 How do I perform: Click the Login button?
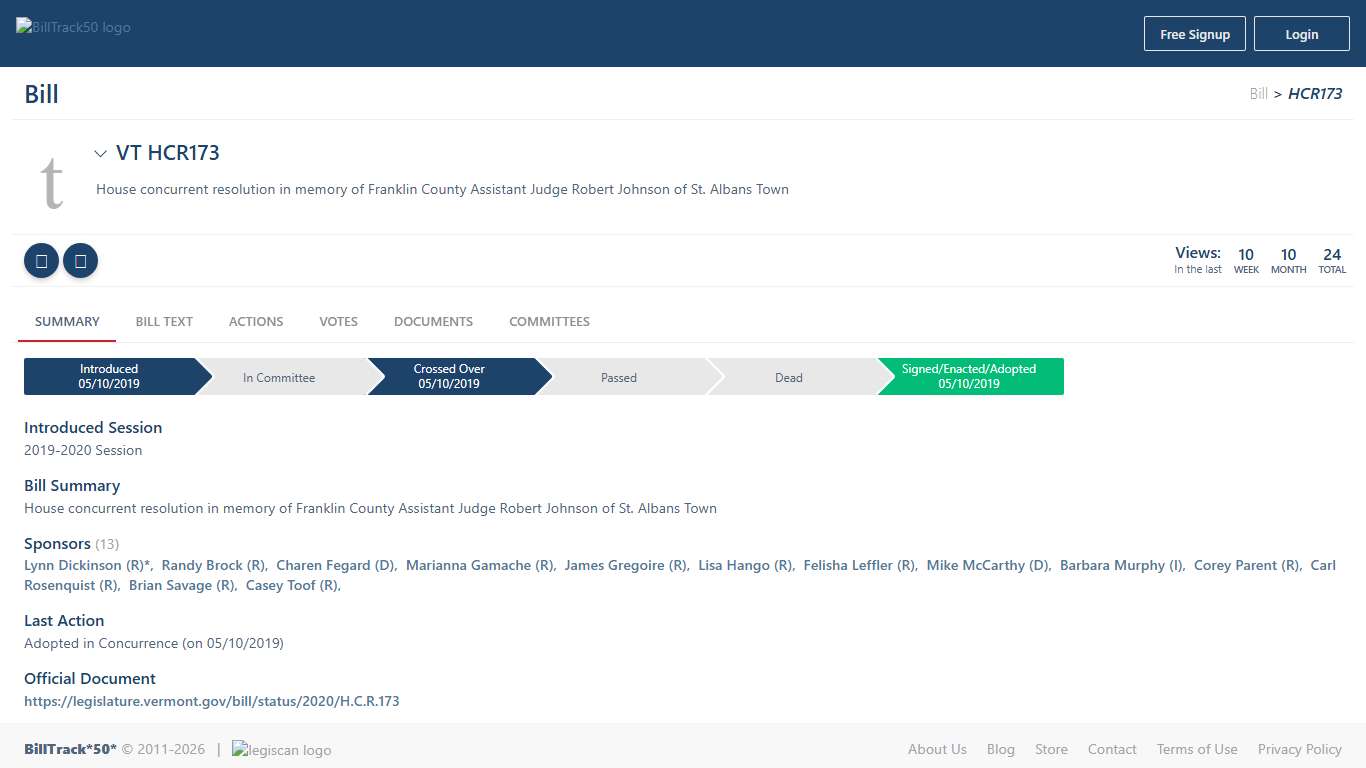tap(1301, 34)
